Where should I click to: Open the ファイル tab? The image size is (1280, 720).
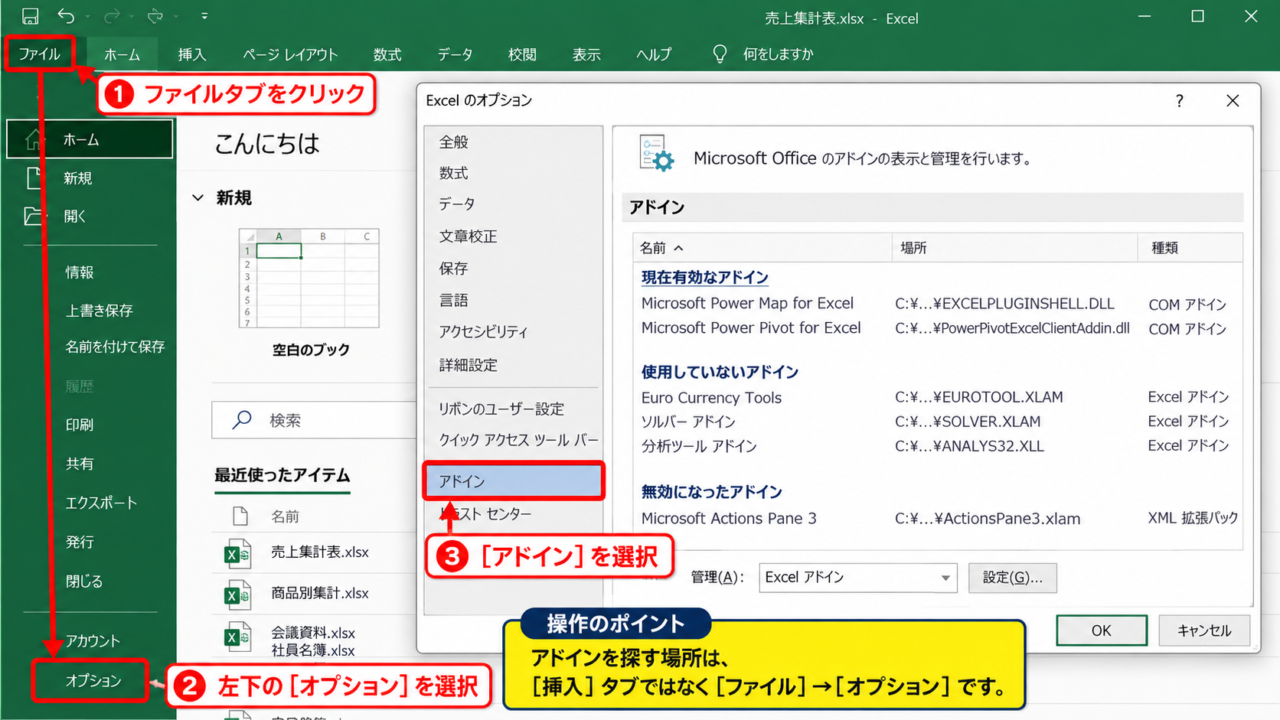tap(40, 54)
